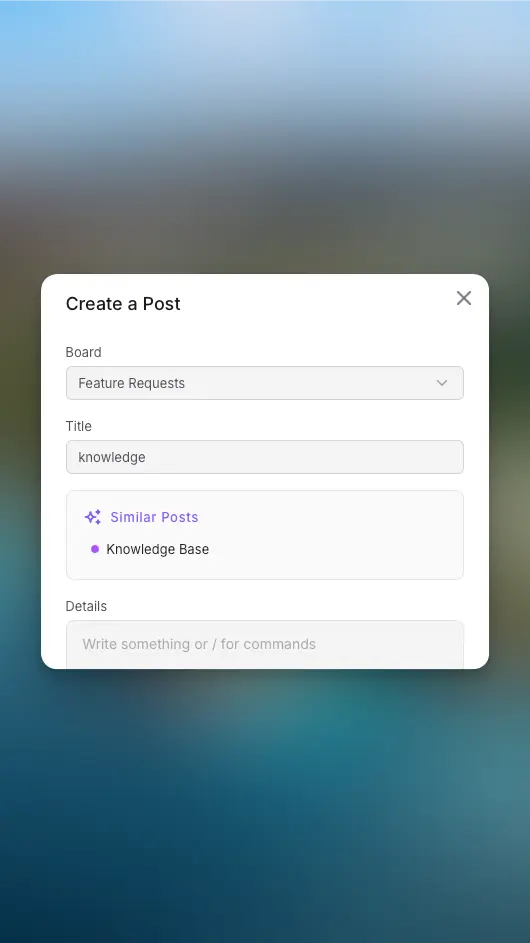Viewport: 530px width, 943px height.
Task: Click the Similar Posts heading
Action: click(154, 517)
